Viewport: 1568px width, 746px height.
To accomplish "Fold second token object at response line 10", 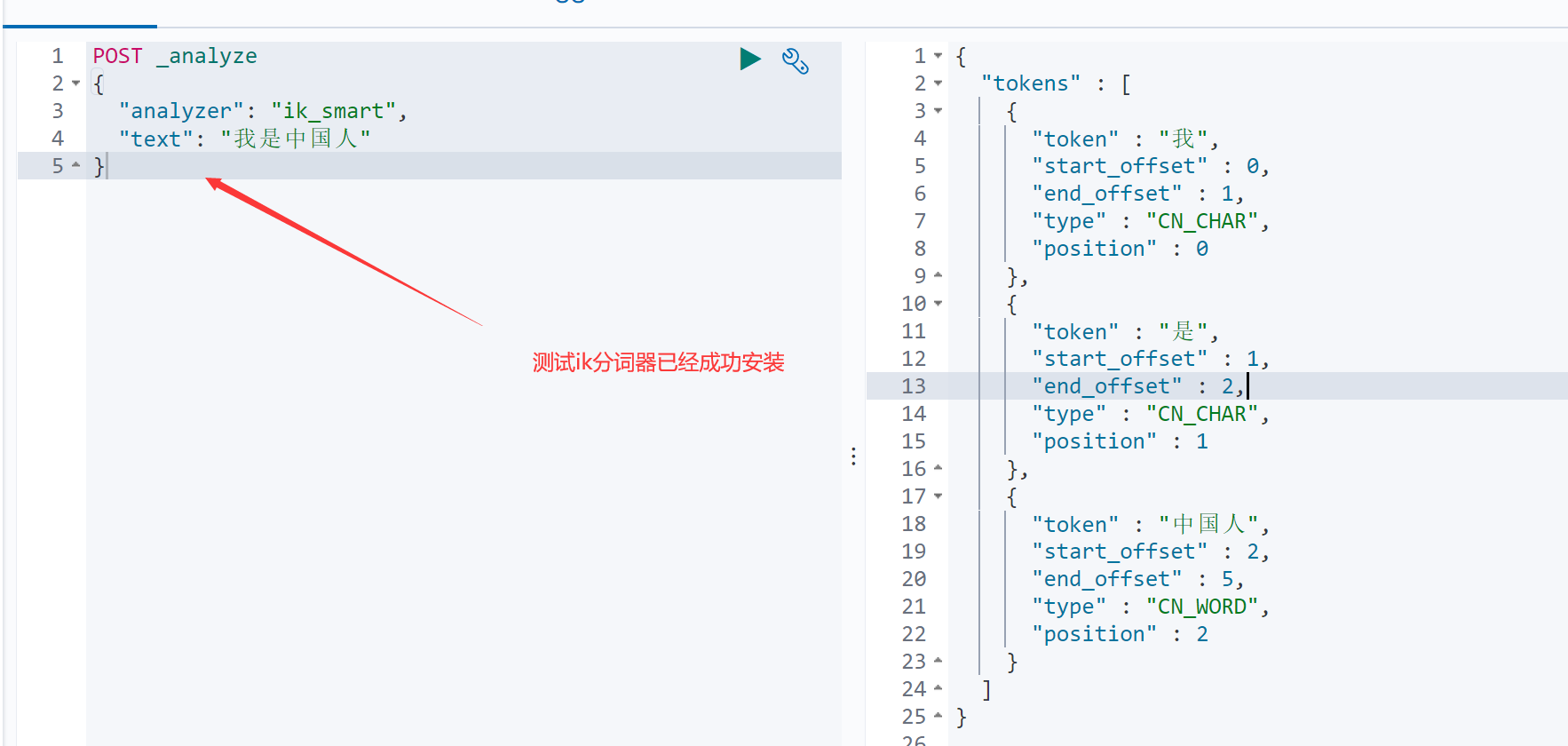I will (938, 304).
